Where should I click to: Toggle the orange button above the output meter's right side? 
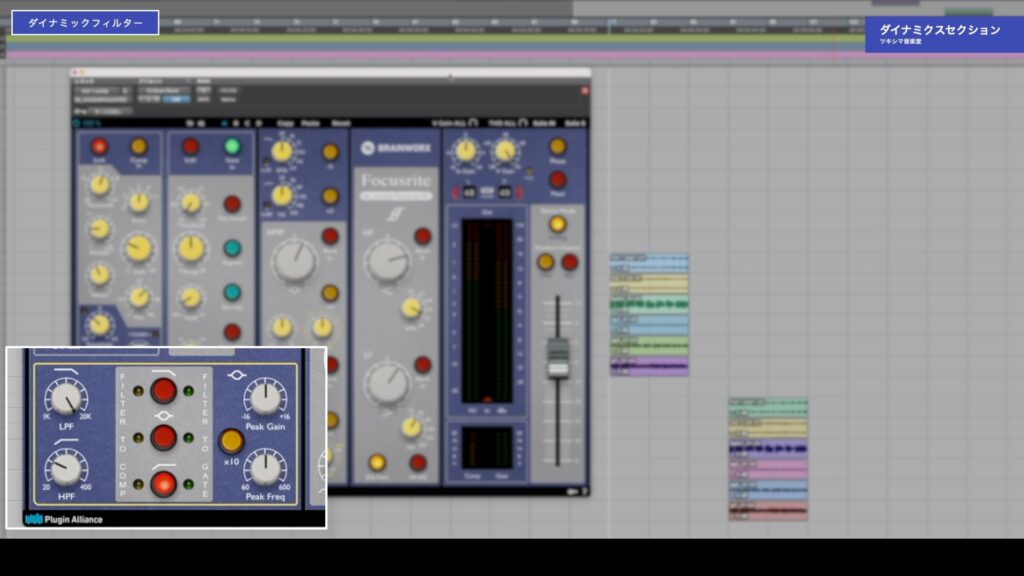click(557, 146)
